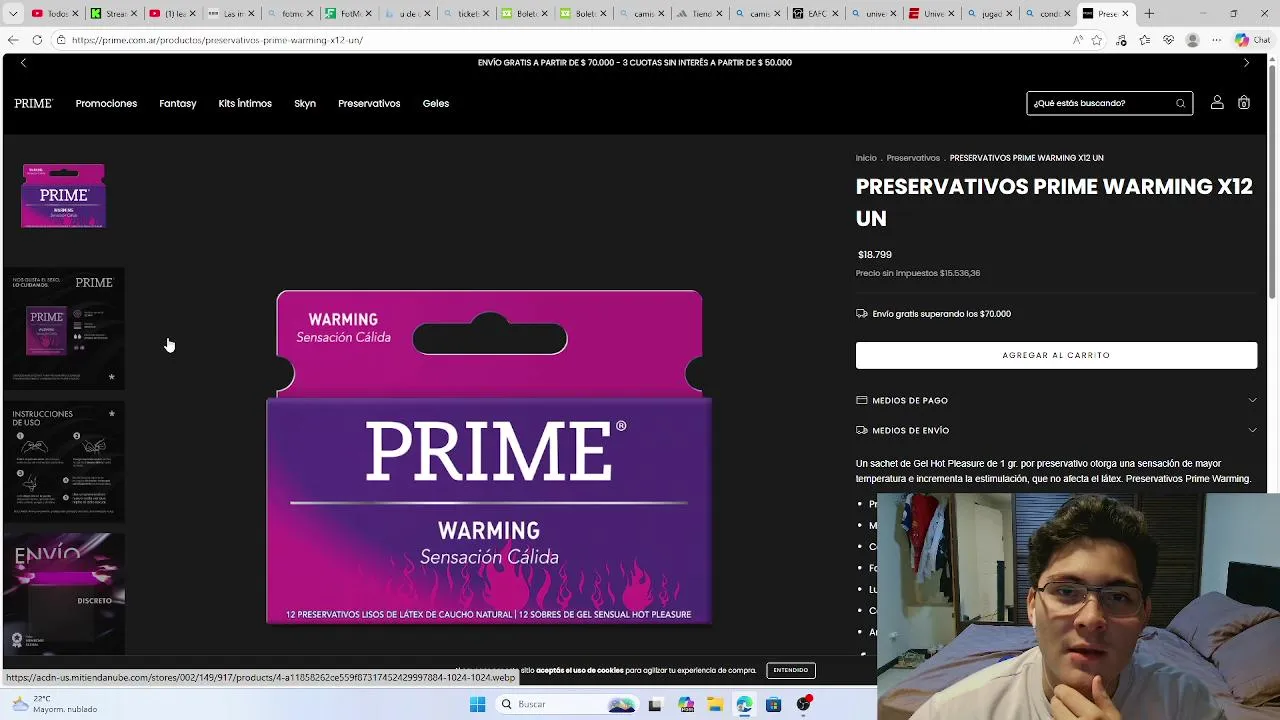Open the media control music icon
1280x720 pixels.
point(1122,40)
